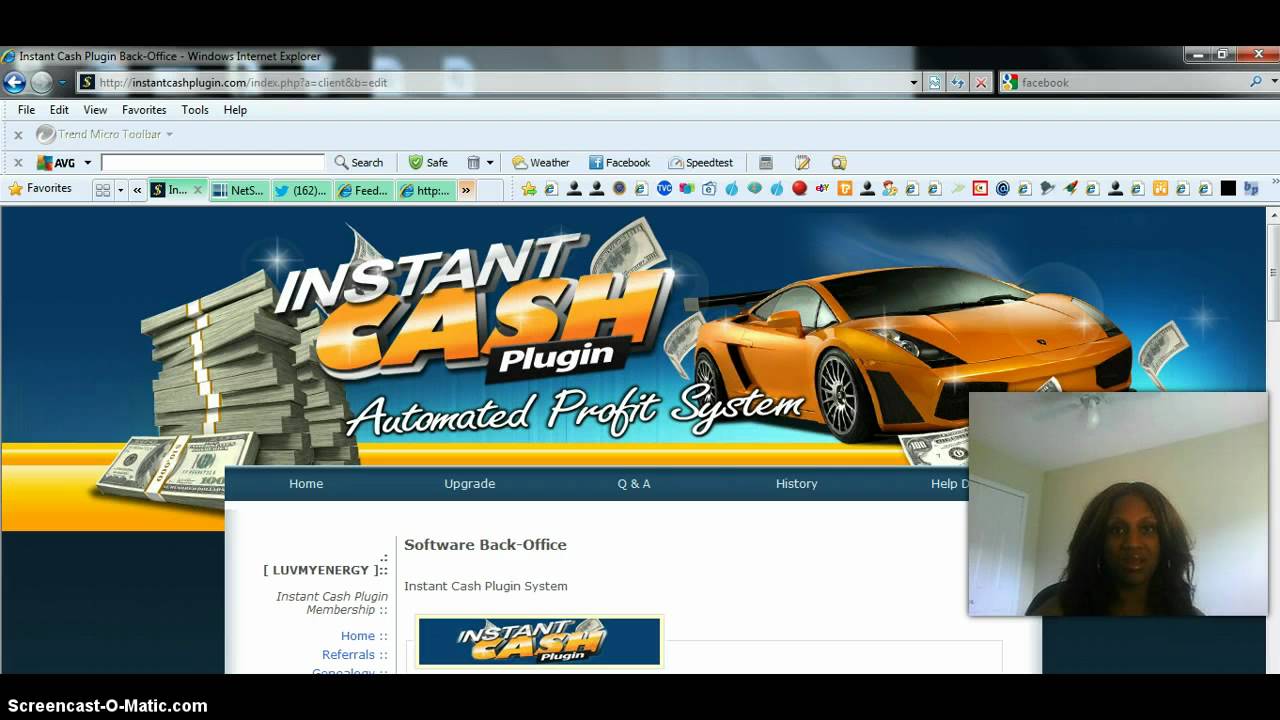
Task: Expand the arrow beside the trash icon
Action: [490, 163]
